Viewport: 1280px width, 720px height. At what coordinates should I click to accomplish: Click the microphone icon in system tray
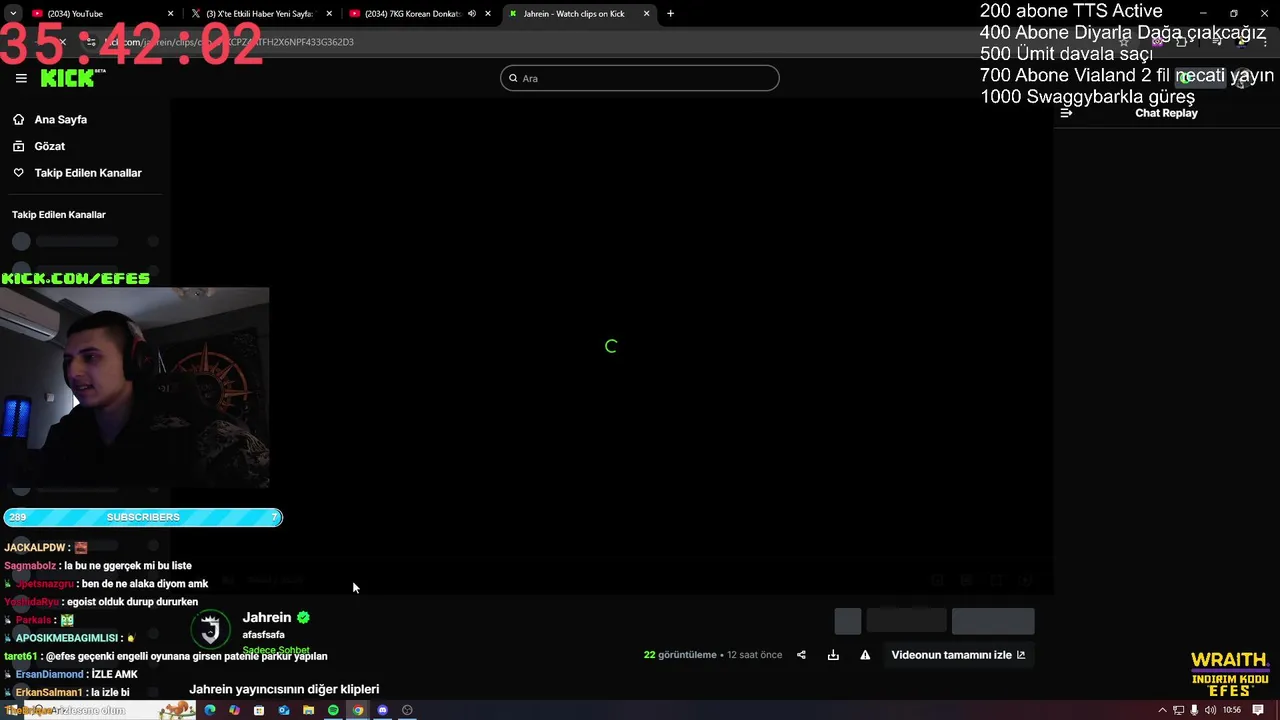1195,710
